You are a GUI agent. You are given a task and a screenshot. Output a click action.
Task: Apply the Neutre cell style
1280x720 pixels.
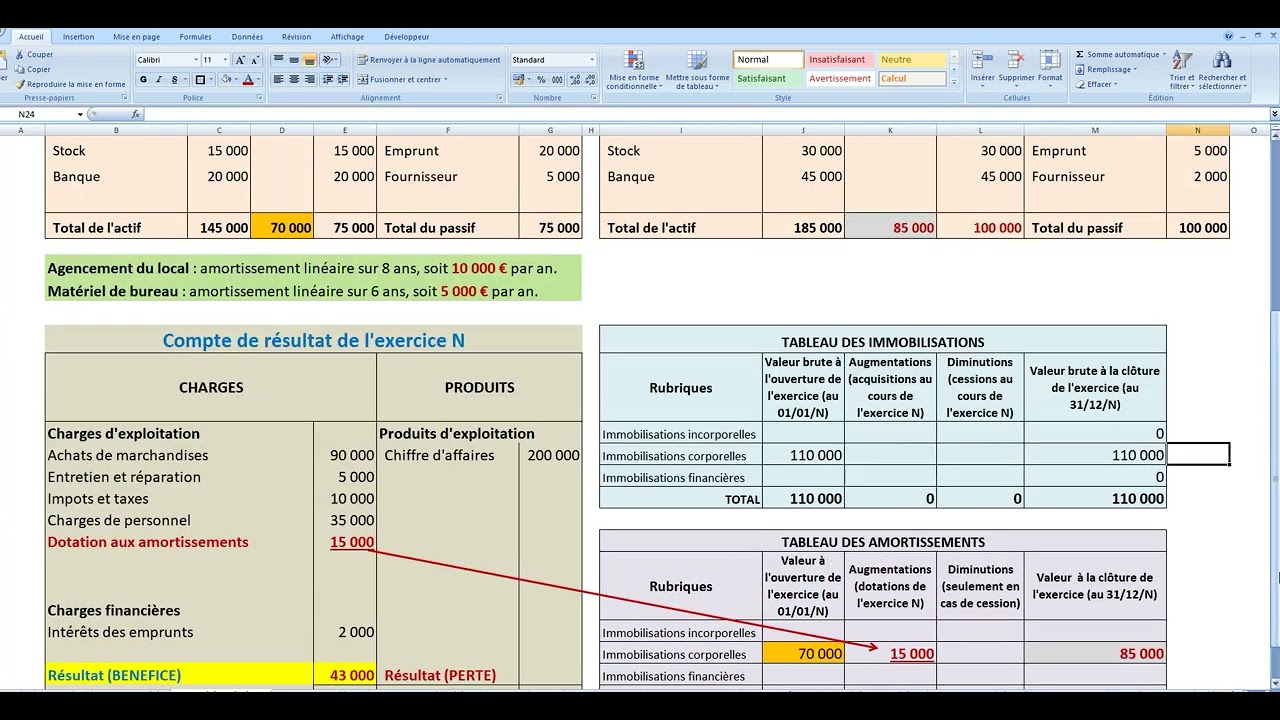[x=912, y=60]
